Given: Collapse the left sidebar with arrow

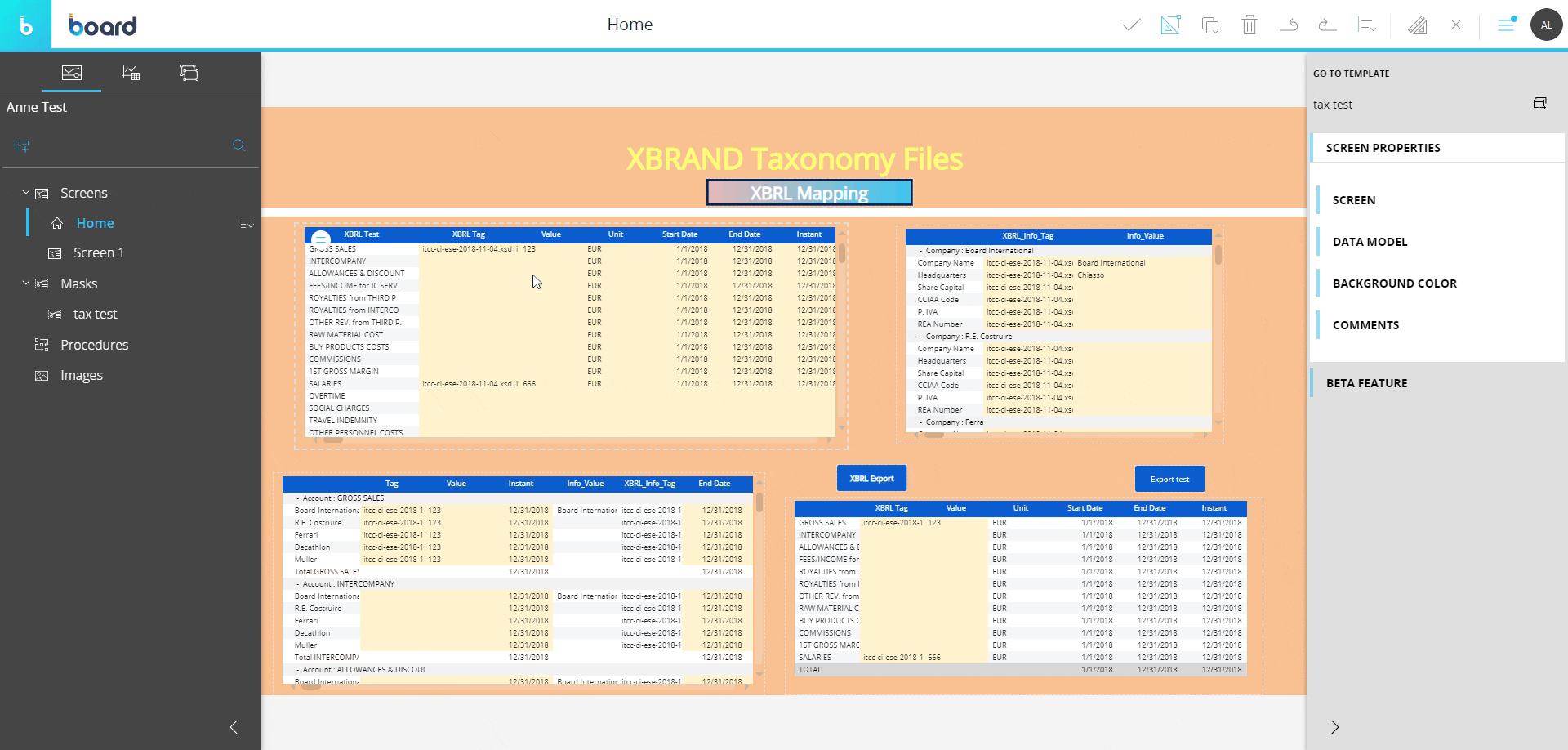Looking at the screenshot, I should [x=234, y=727].
